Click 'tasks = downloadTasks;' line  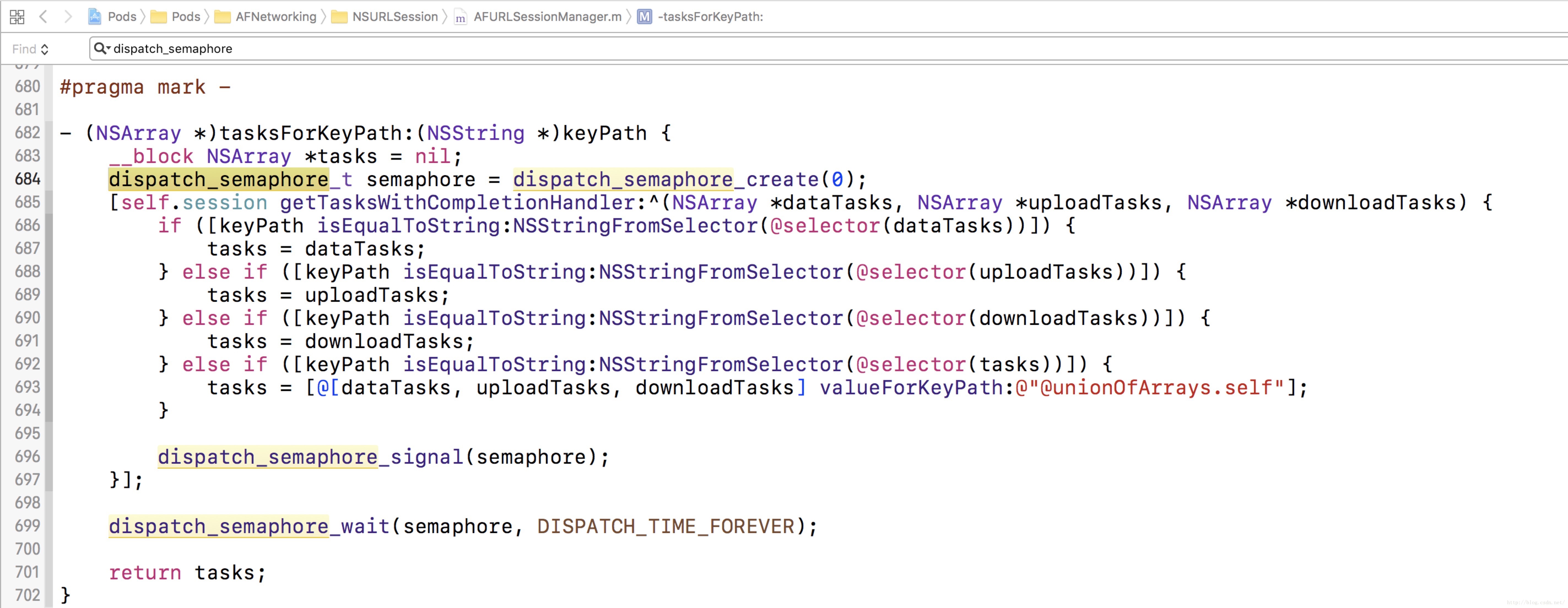click(x=341, y=341)
